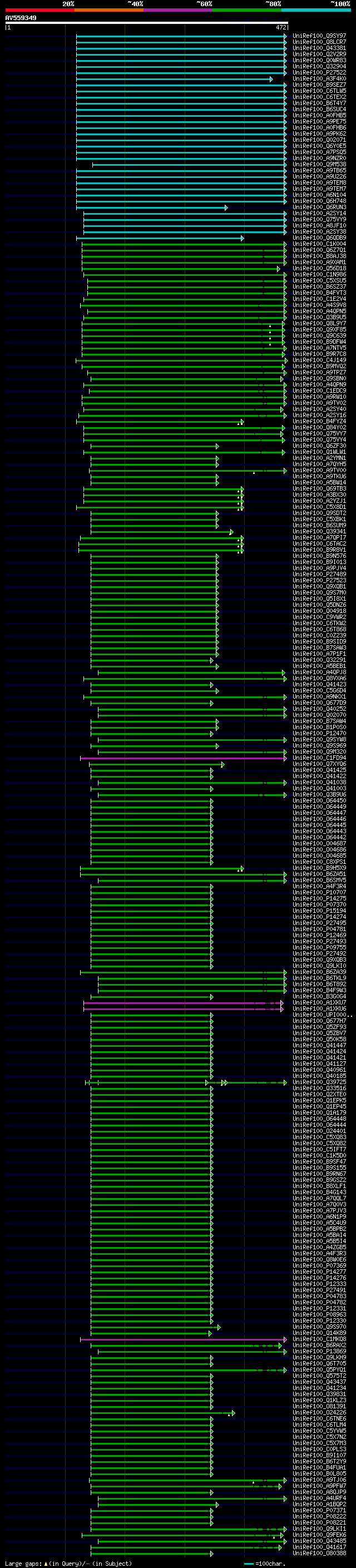The image size is (356, 1568).
Task: Select the label UniRef100_C8XPS1
Action: pyautogui.click(x=319, y=863)
